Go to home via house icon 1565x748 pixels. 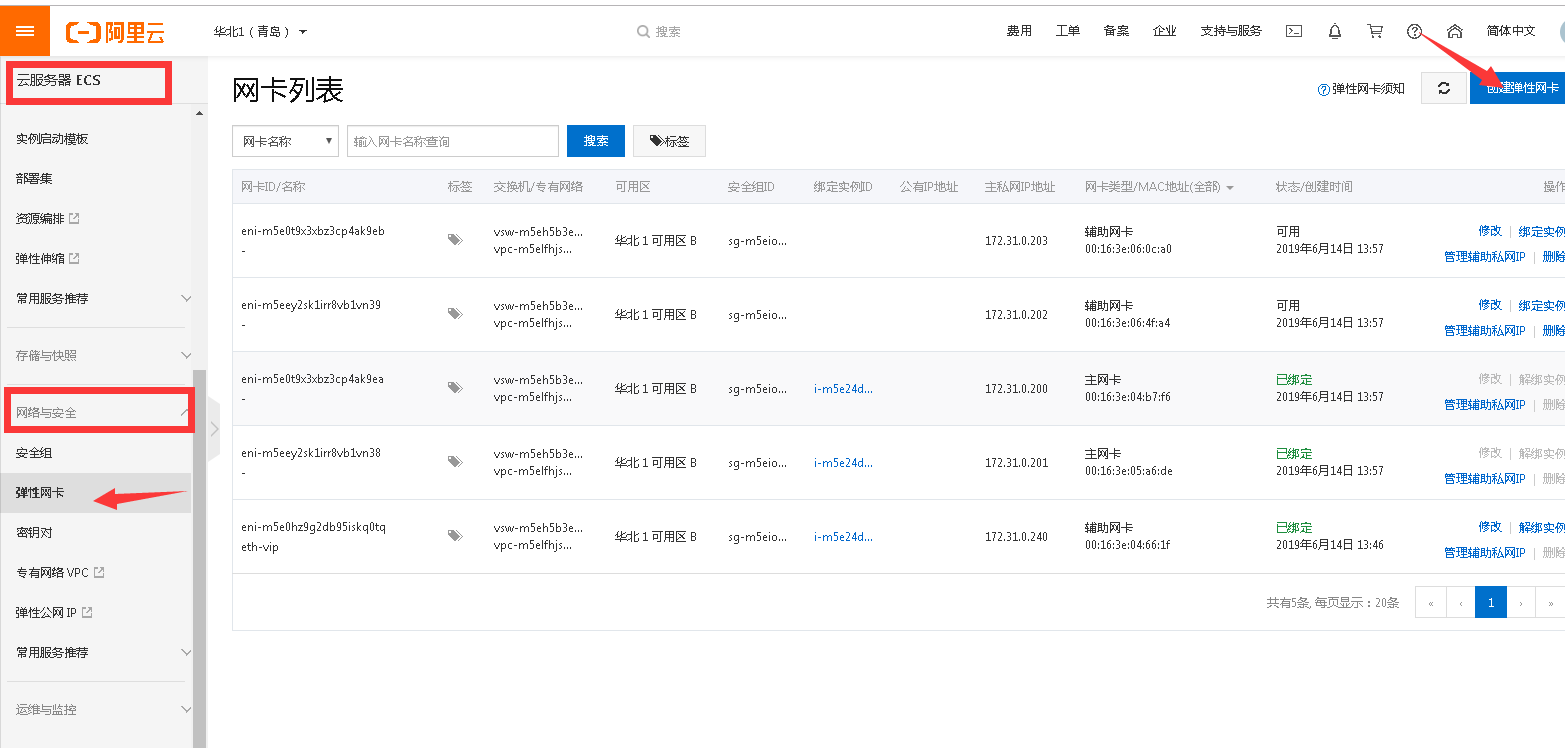coord(1455,31)
